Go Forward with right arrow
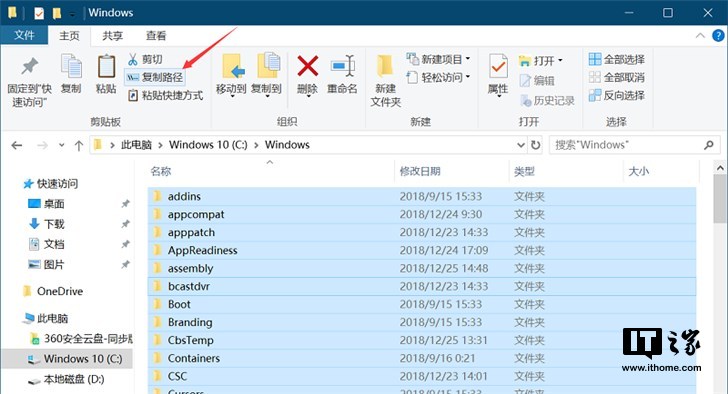The height and width of the screenshot is (394, 728). pyautogui.click(x=42, y=146)
